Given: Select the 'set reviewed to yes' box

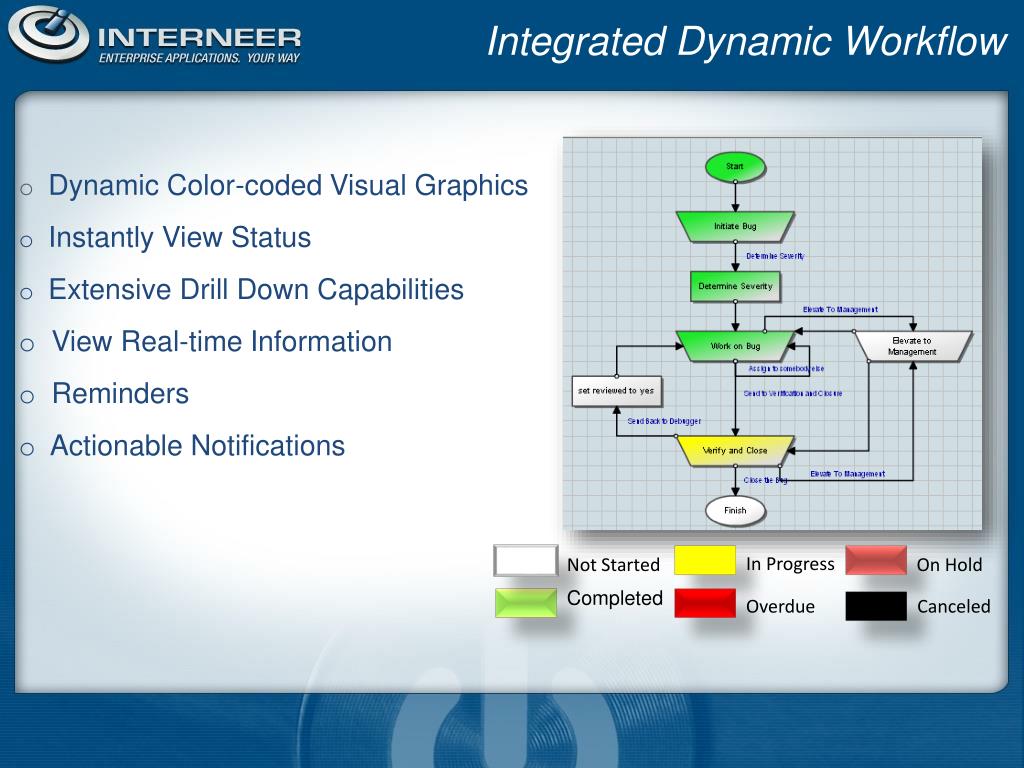Looking at the screenshot, I should click(x=616, y=391).
